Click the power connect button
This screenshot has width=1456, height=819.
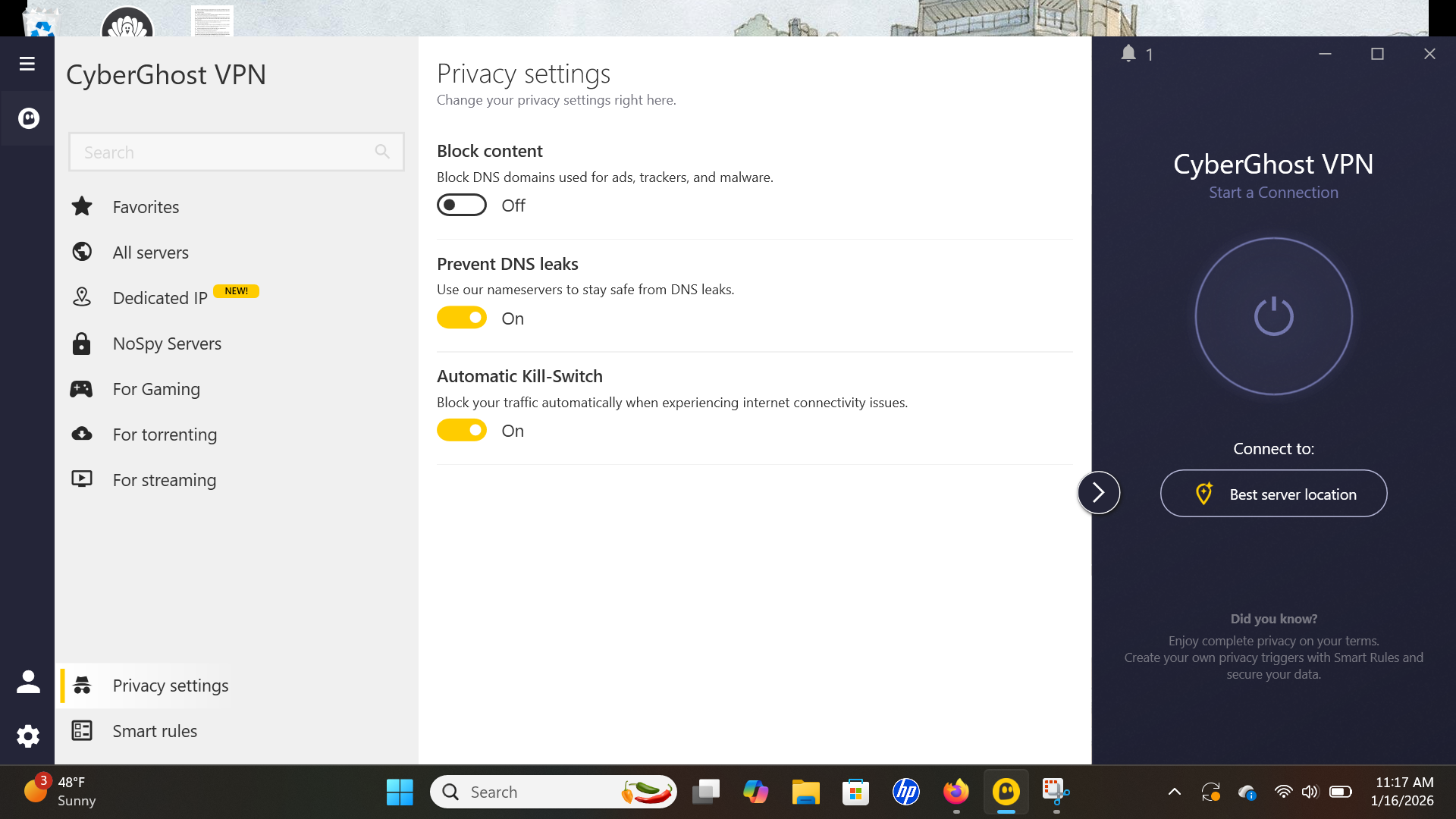(x=1273, y=316)
